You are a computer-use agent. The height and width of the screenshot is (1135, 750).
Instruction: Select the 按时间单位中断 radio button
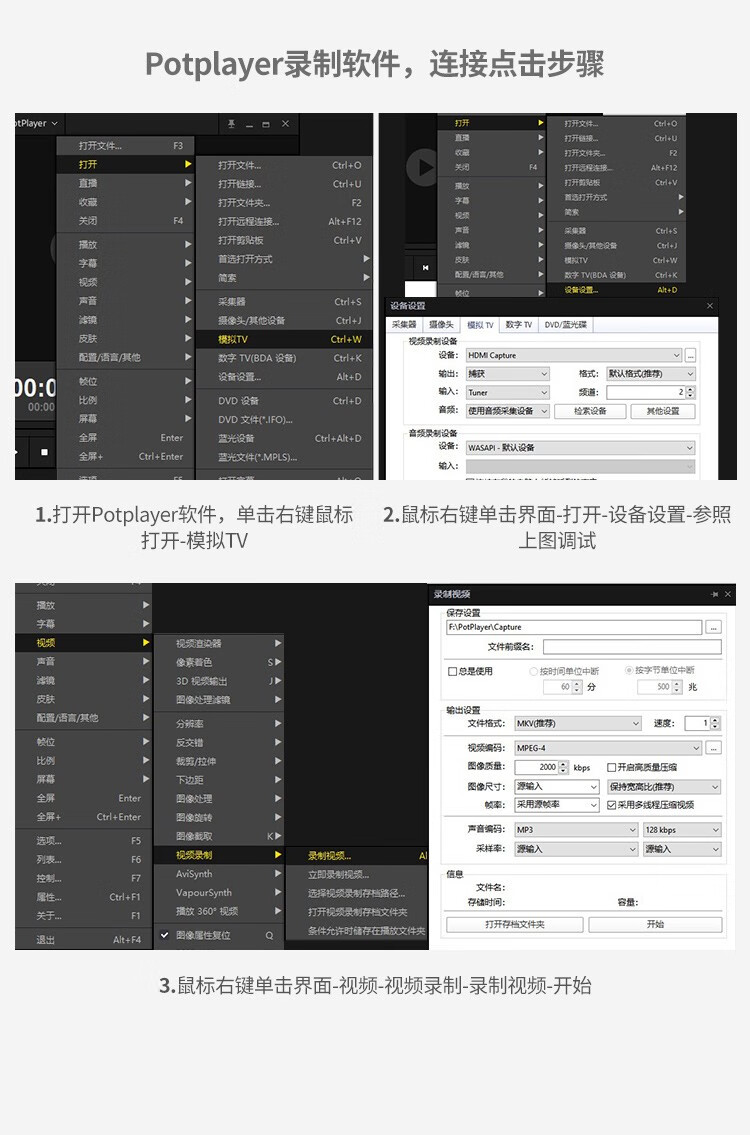pos(534,671)
